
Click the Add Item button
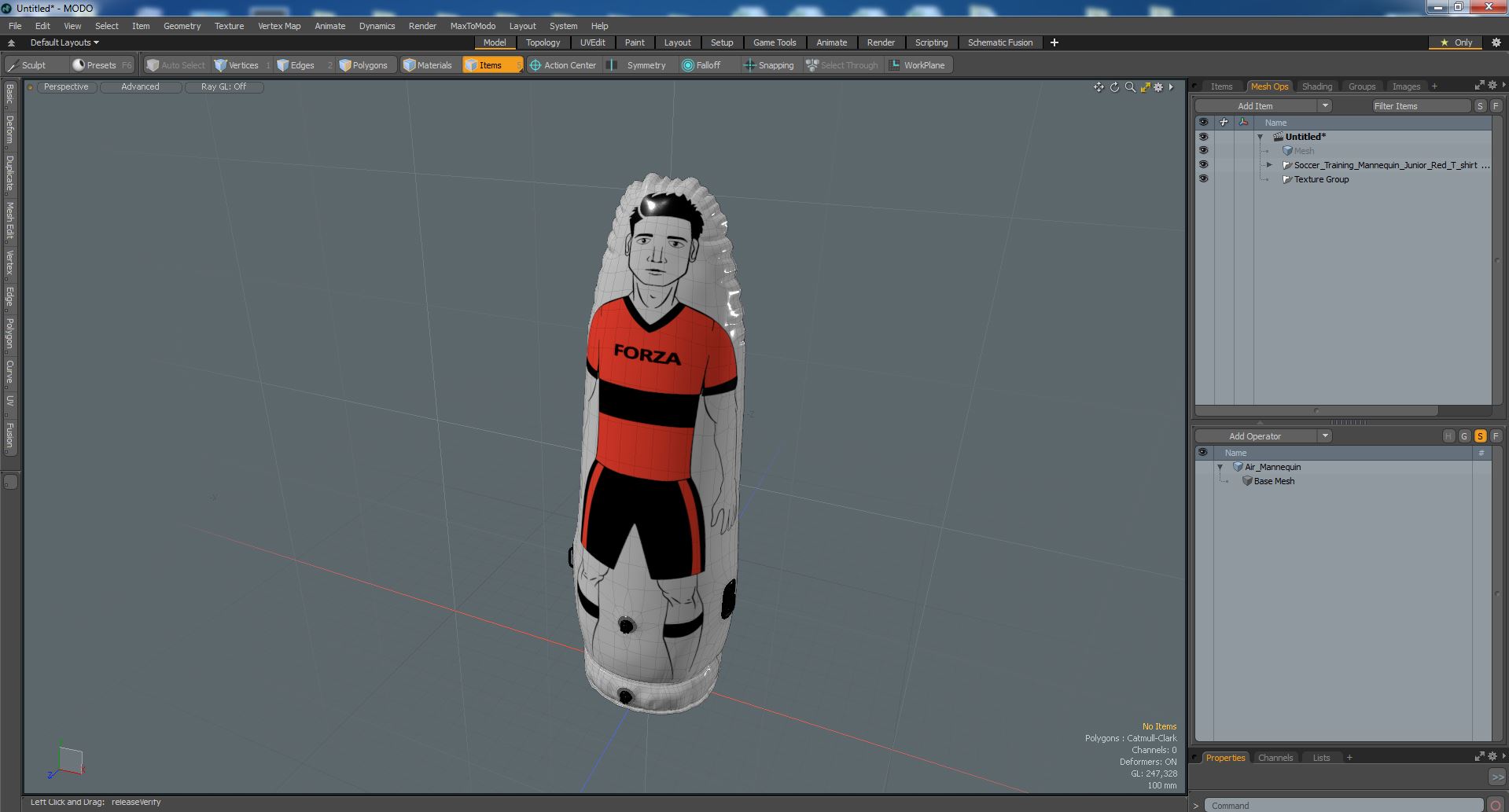tap(1256, 106)
